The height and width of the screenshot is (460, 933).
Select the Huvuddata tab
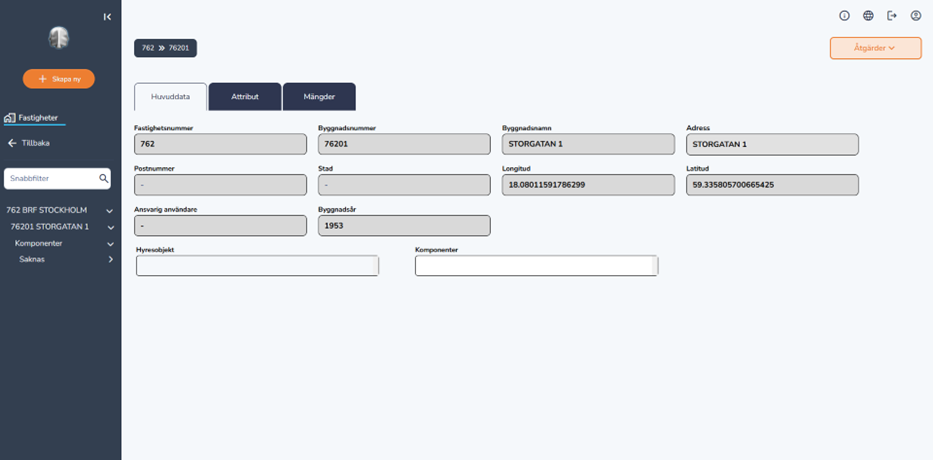click(x=170, y=97)
